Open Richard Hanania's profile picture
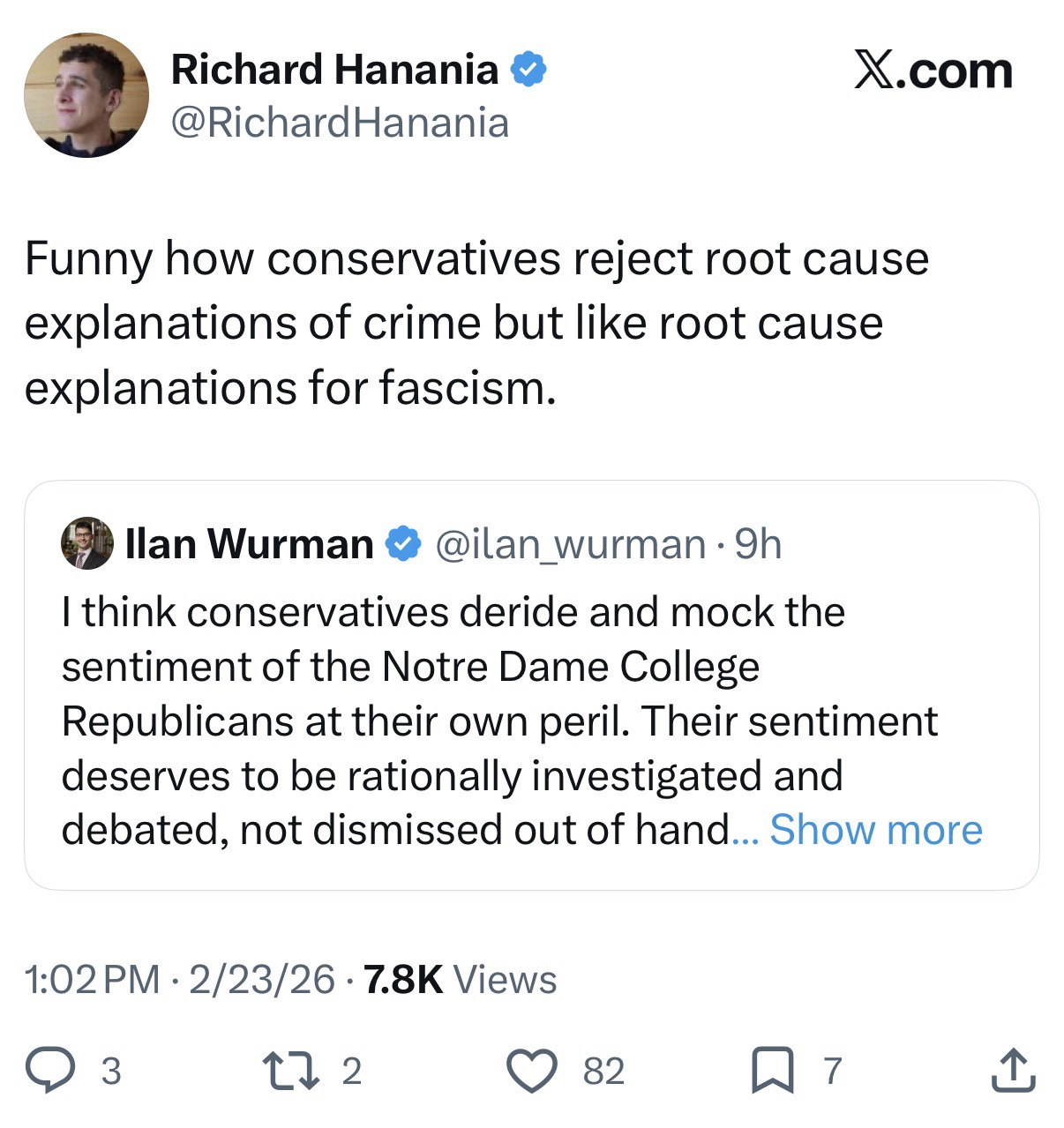Image resolution: width=1064 pixels, height=1128 pixels. tap(86, 95)
